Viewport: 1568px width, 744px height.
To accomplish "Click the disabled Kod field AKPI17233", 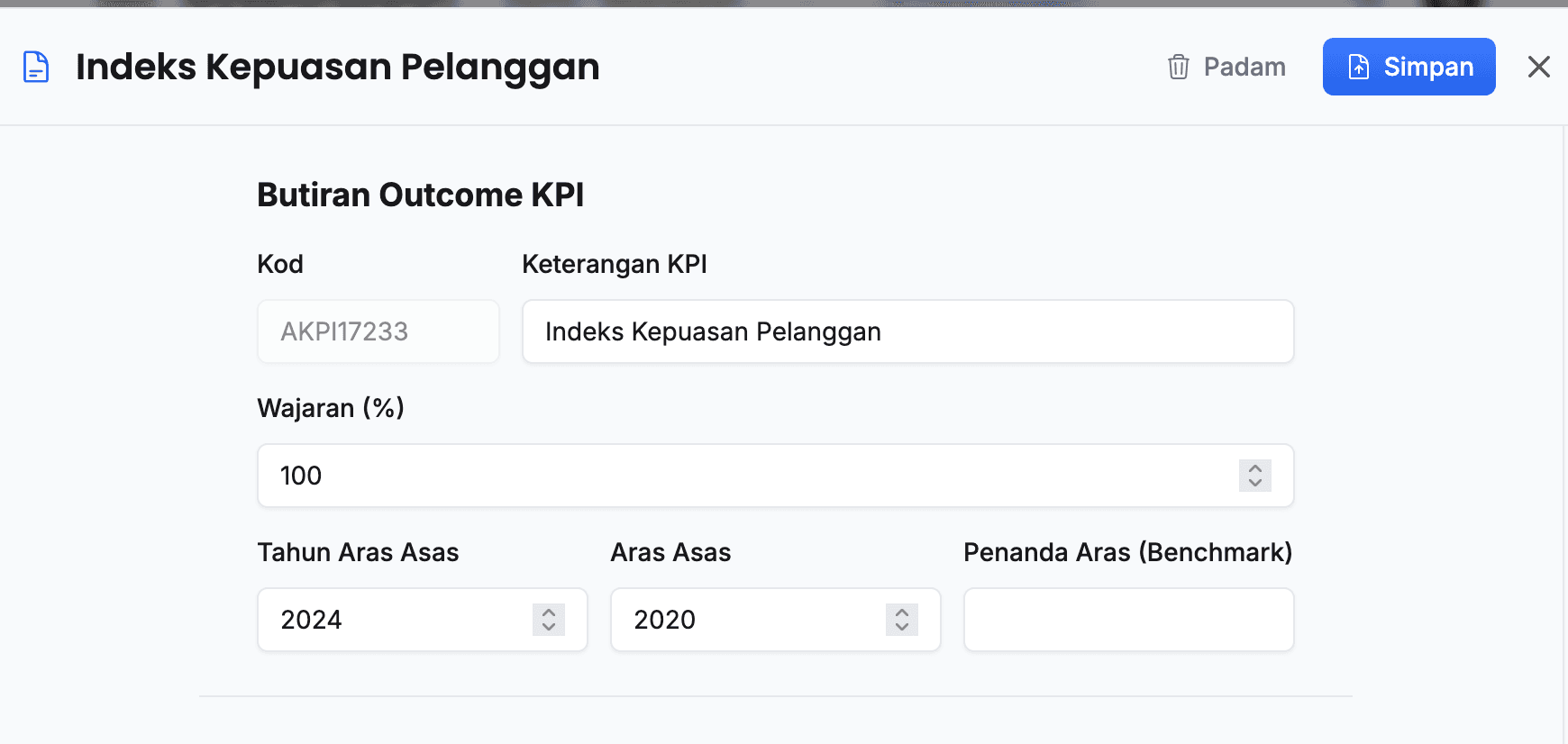I will pyautogui.click(x=378, y=331).
